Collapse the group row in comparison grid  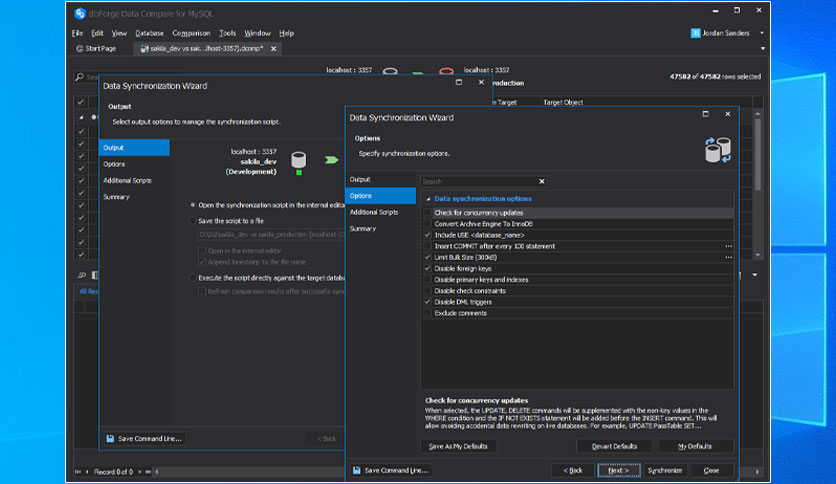click(x=81, y=117)
